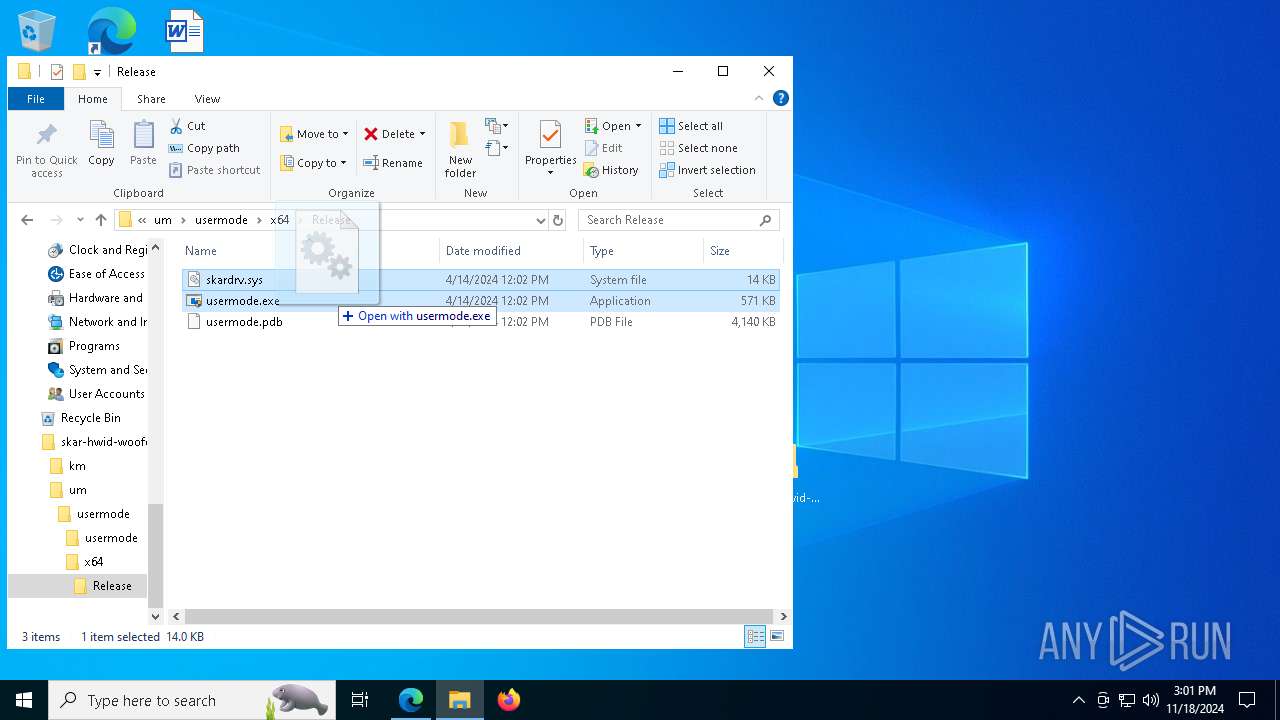Viewport: 1280px width, 720px height.
Task: Select the Release folder in tree
Action: coord(104,586)
